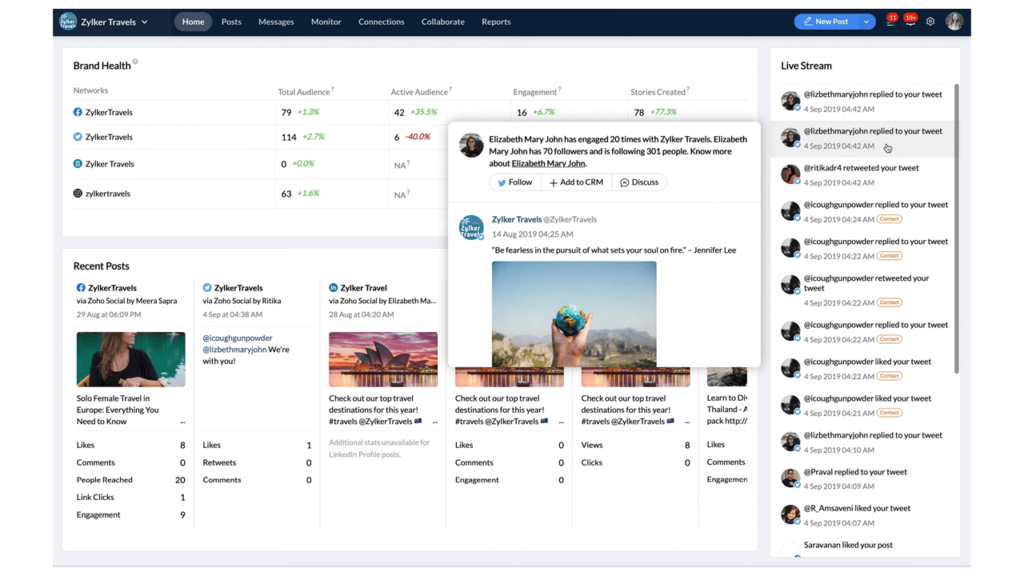Screen dimensions: 1024x576
Task: Expand the ellipsis on the Solo Female Travel post
Action: tap(183, 423)
